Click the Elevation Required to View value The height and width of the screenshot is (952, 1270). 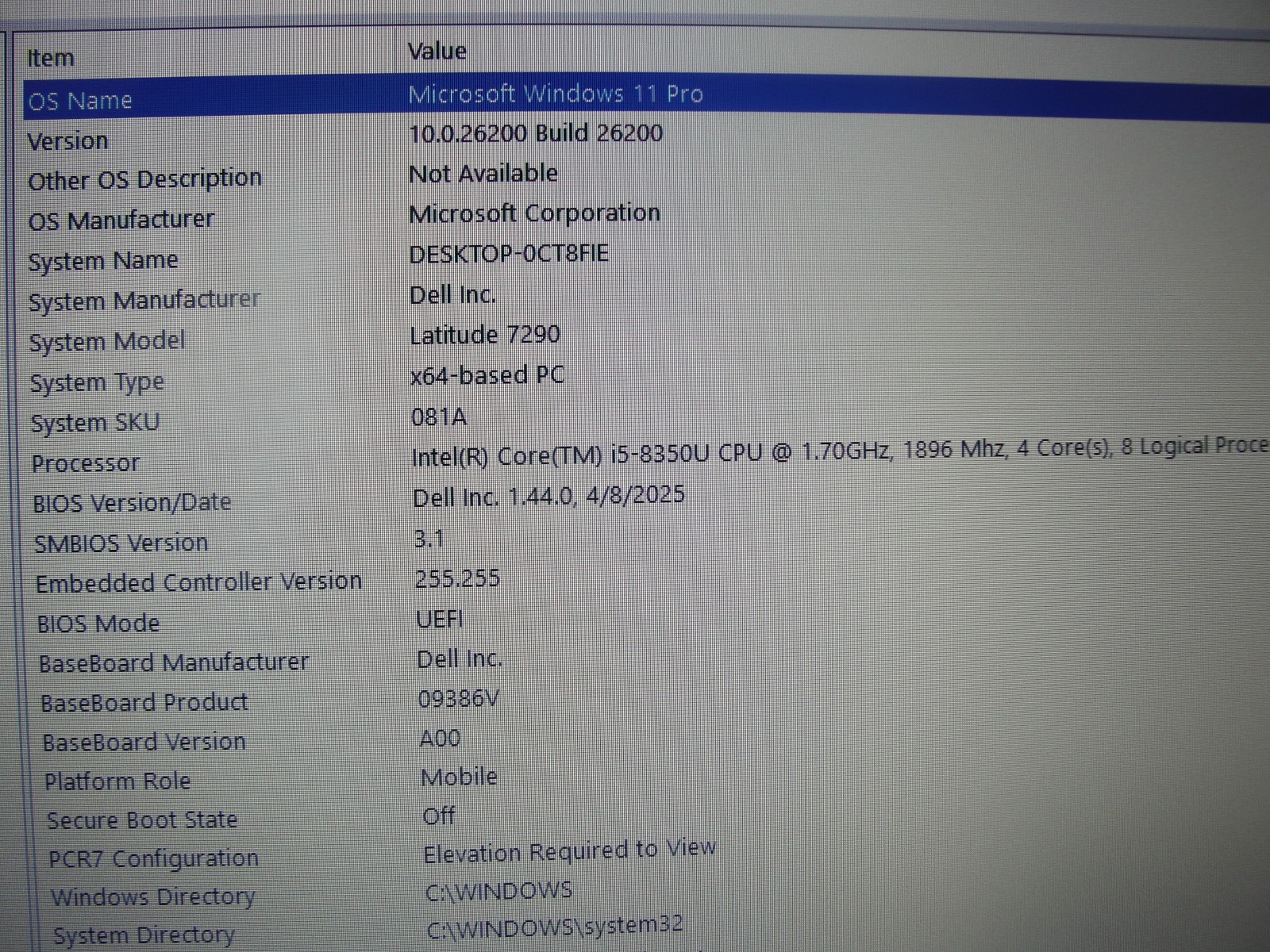click(x=570, y=851)
